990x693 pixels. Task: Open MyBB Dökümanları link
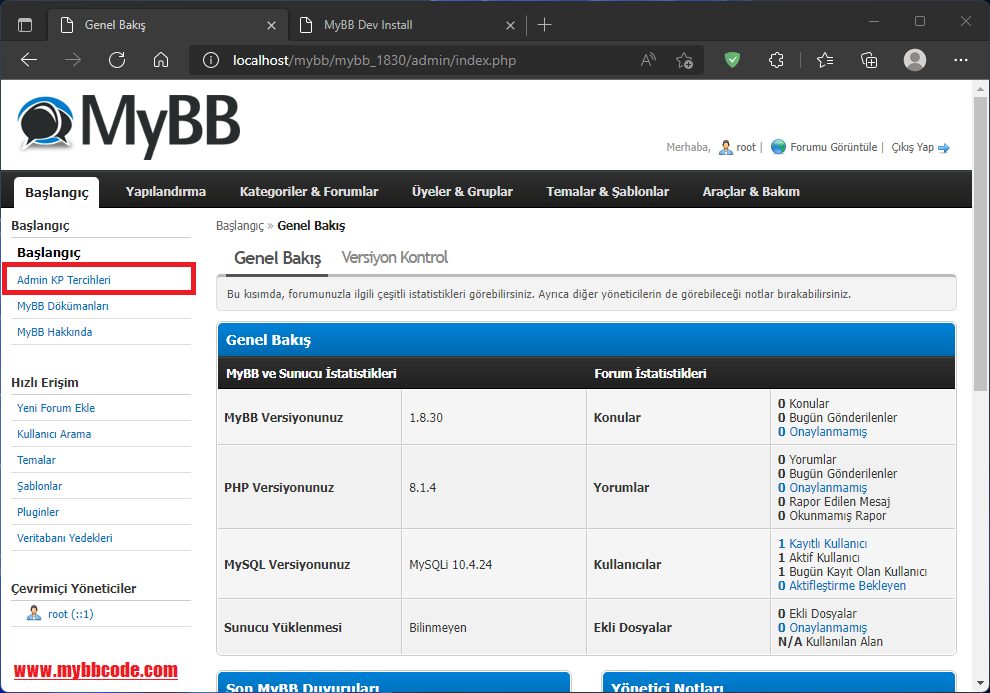pyautogui.click(x=63, y=306)
